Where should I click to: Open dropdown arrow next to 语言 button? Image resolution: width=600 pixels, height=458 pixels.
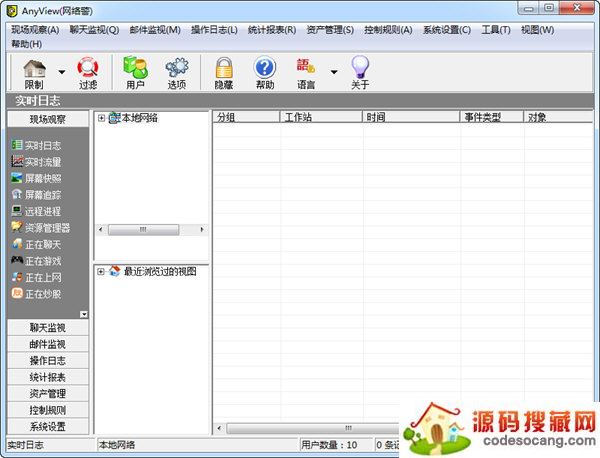point(334,72)
